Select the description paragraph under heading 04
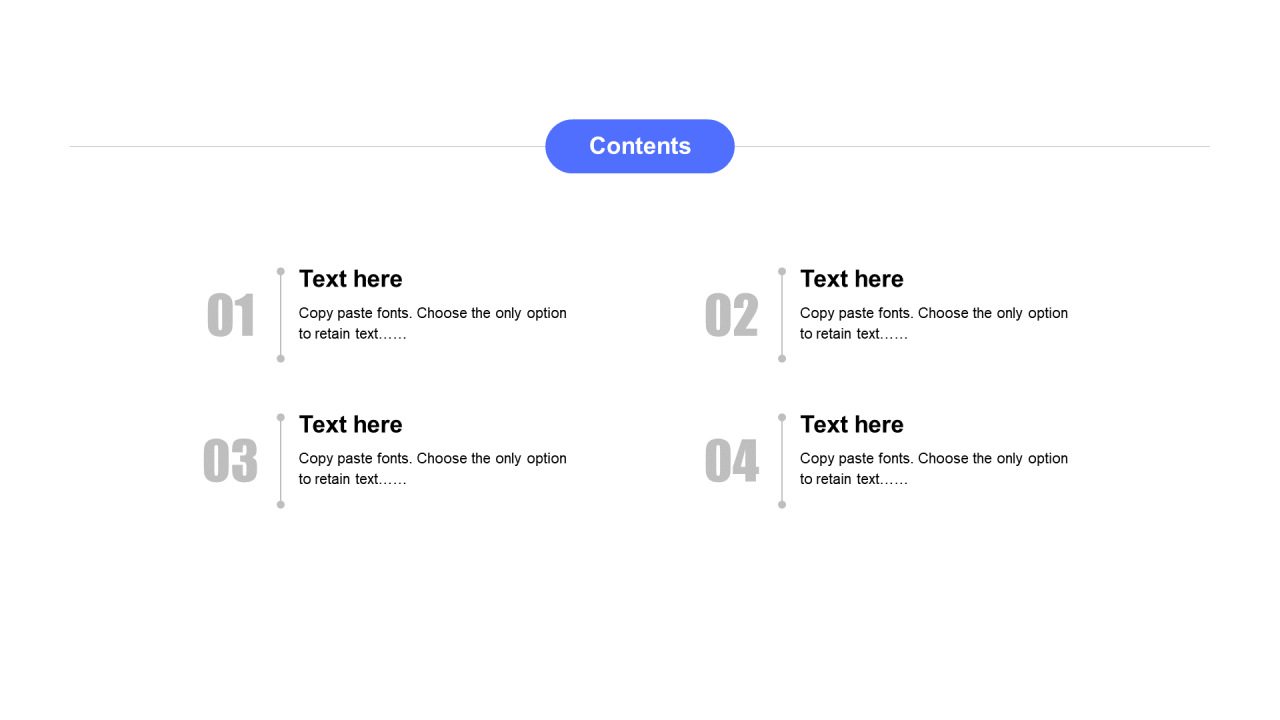This screenshot has width=1280, height=720. (x=934, y=469)
